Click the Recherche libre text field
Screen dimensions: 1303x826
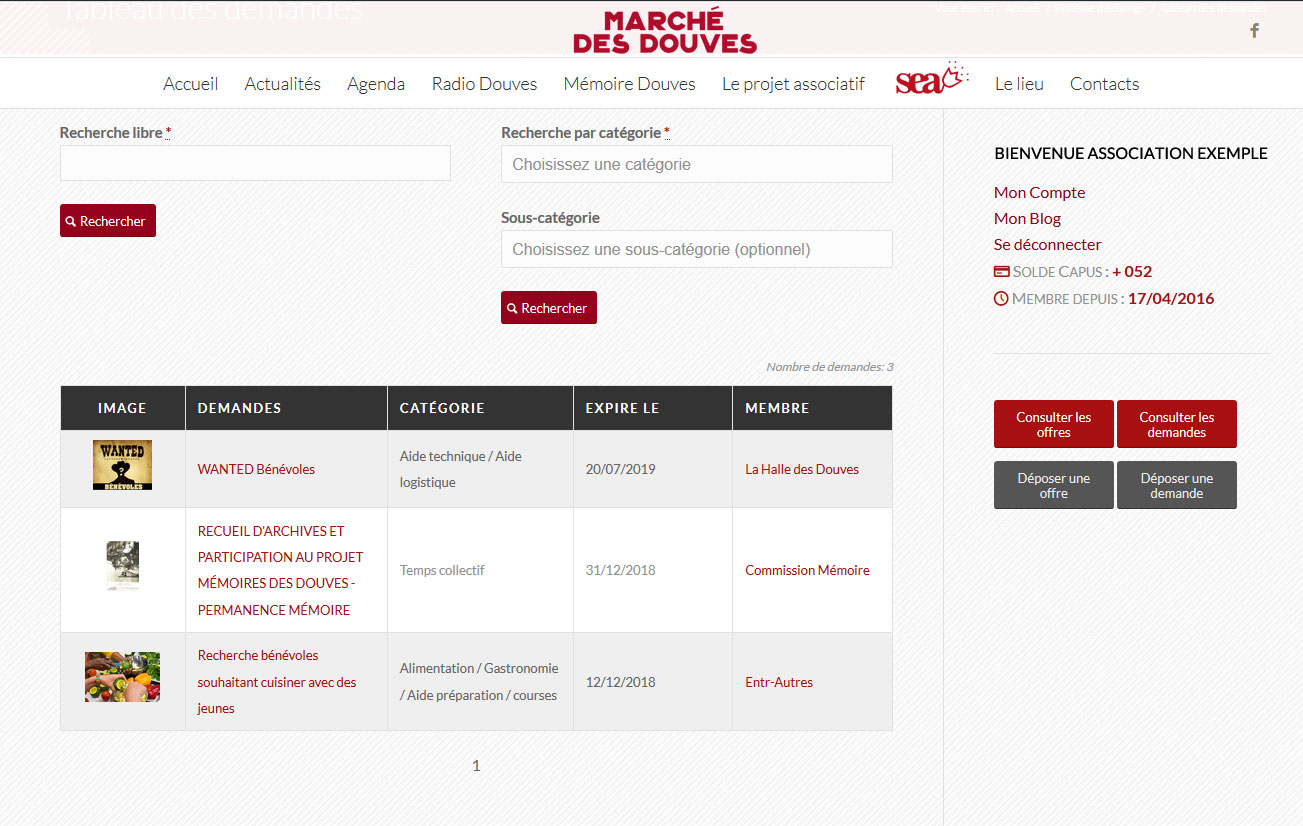coord(255,163)
